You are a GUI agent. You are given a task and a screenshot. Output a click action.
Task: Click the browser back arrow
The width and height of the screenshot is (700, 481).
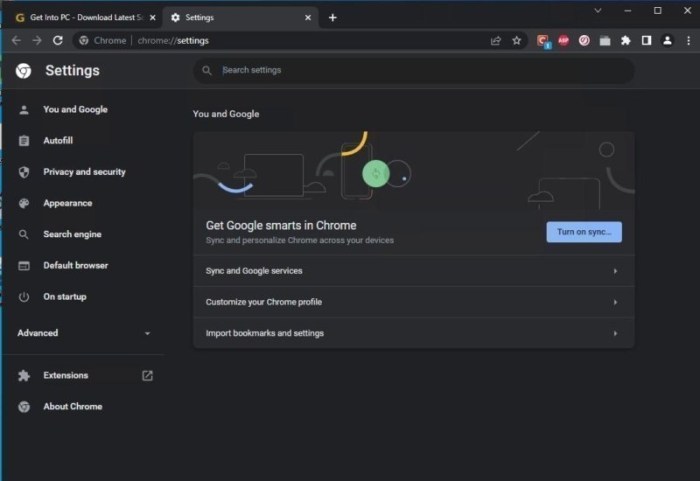[x=17, y=41]
